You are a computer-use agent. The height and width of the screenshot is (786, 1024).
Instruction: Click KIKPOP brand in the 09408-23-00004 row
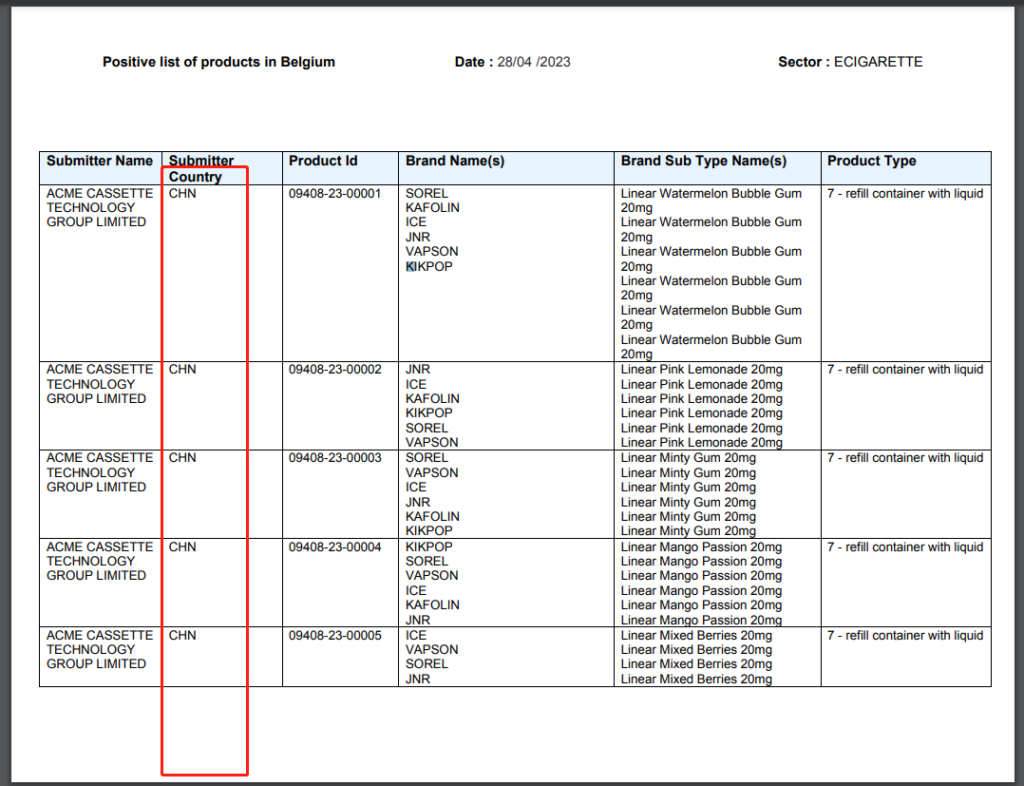(429, 547)
